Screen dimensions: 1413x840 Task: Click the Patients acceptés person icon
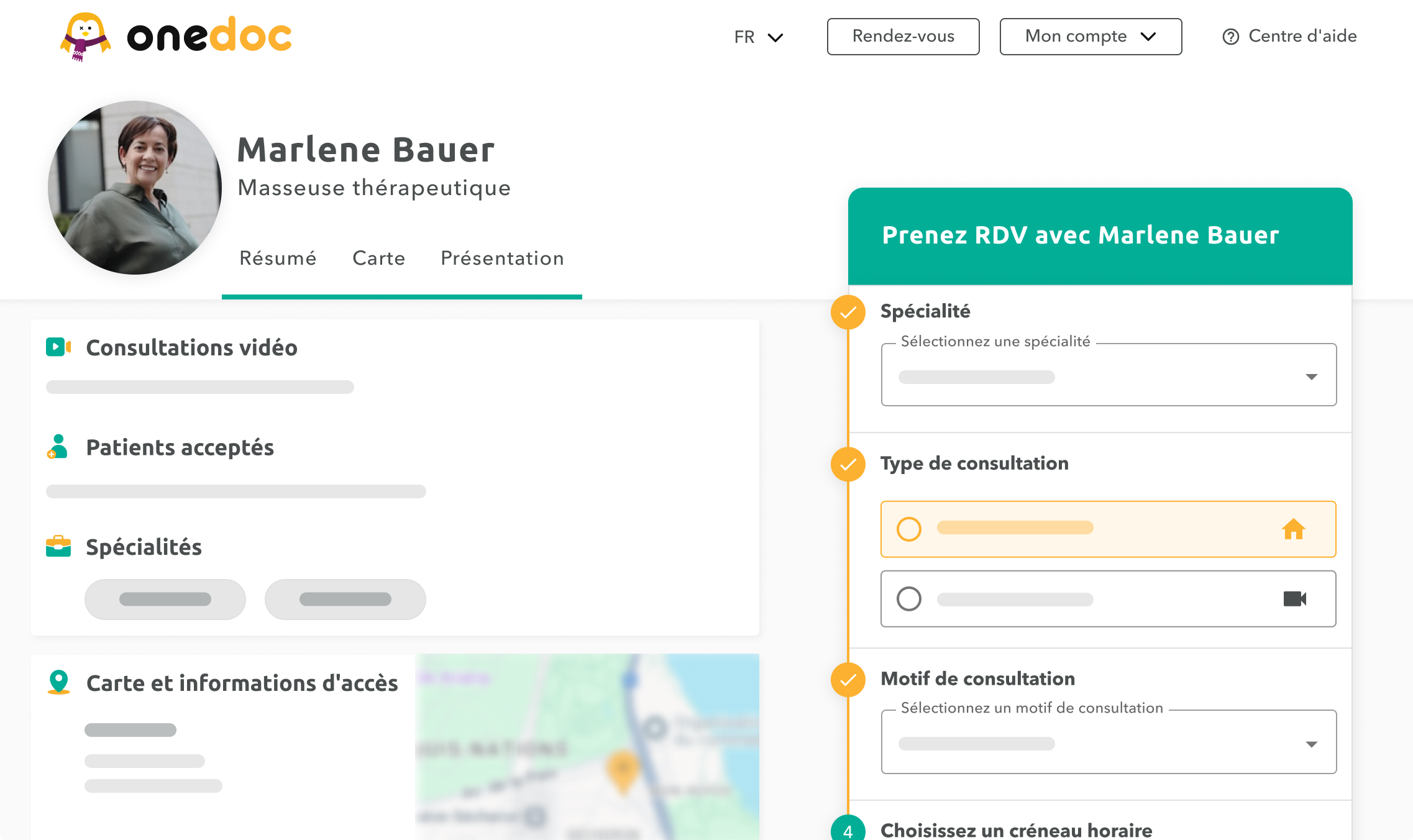[57, 447]
